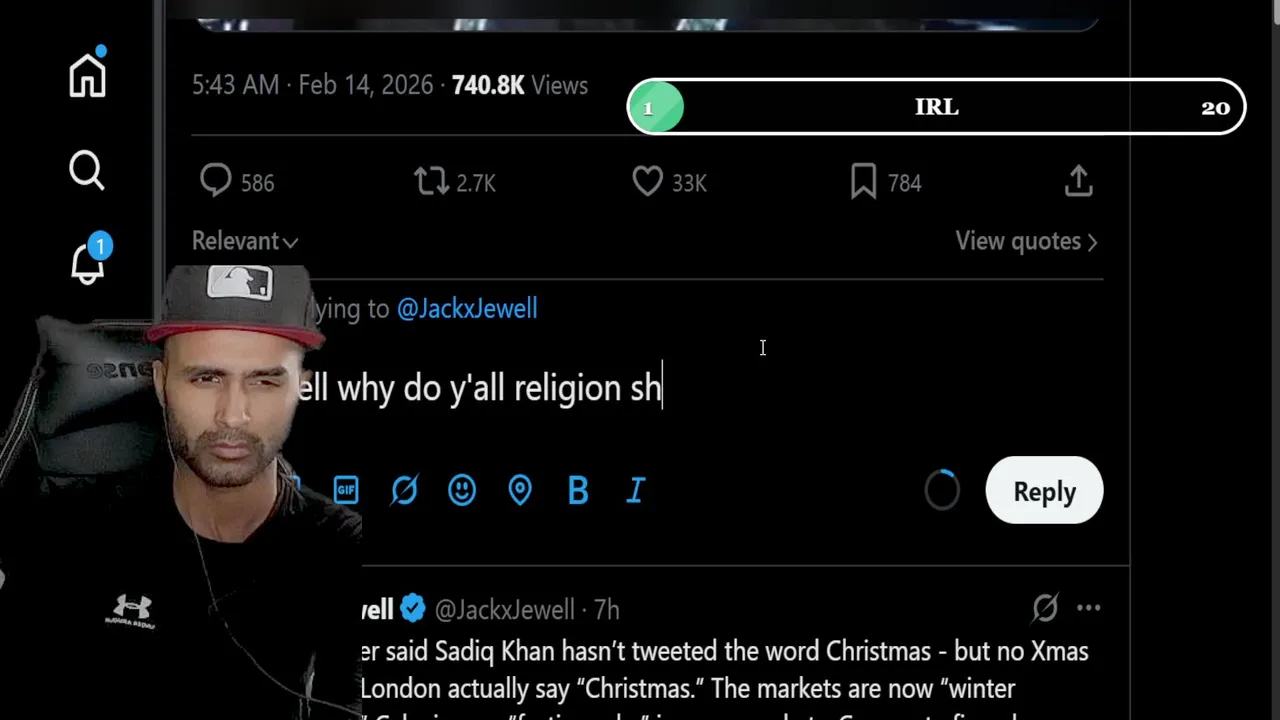
Task: Toggle italic text formatting
Action: pyautogui.click(x=636, y=490)
